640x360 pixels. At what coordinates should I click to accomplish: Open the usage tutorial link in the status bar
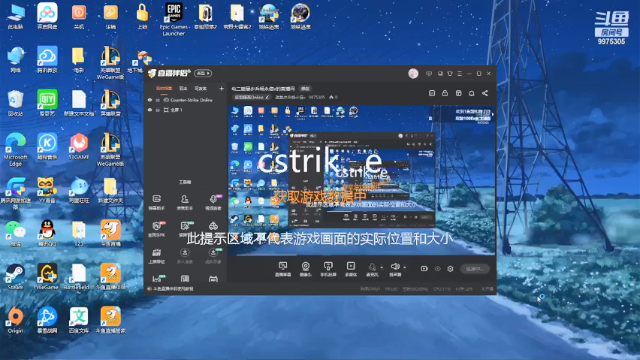coord(173,289)
